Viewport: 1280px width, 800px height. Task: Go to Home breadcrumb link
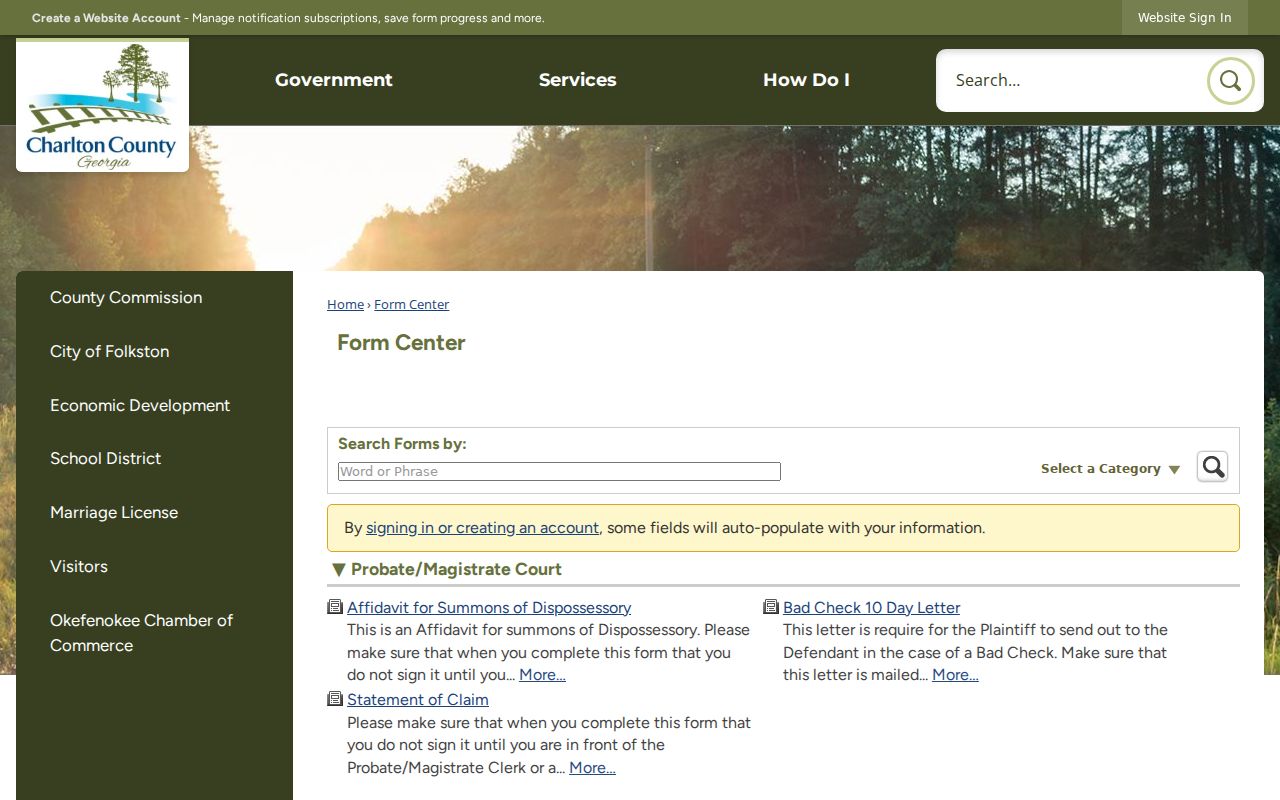[345, 304]
